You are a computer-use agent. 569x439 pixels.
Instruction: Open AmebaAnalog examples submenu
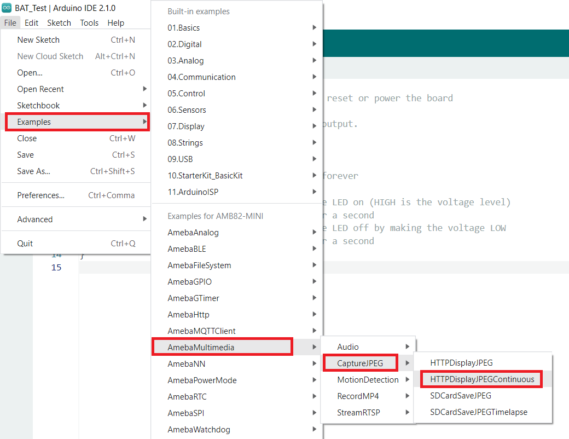click(x=237, y=233)
